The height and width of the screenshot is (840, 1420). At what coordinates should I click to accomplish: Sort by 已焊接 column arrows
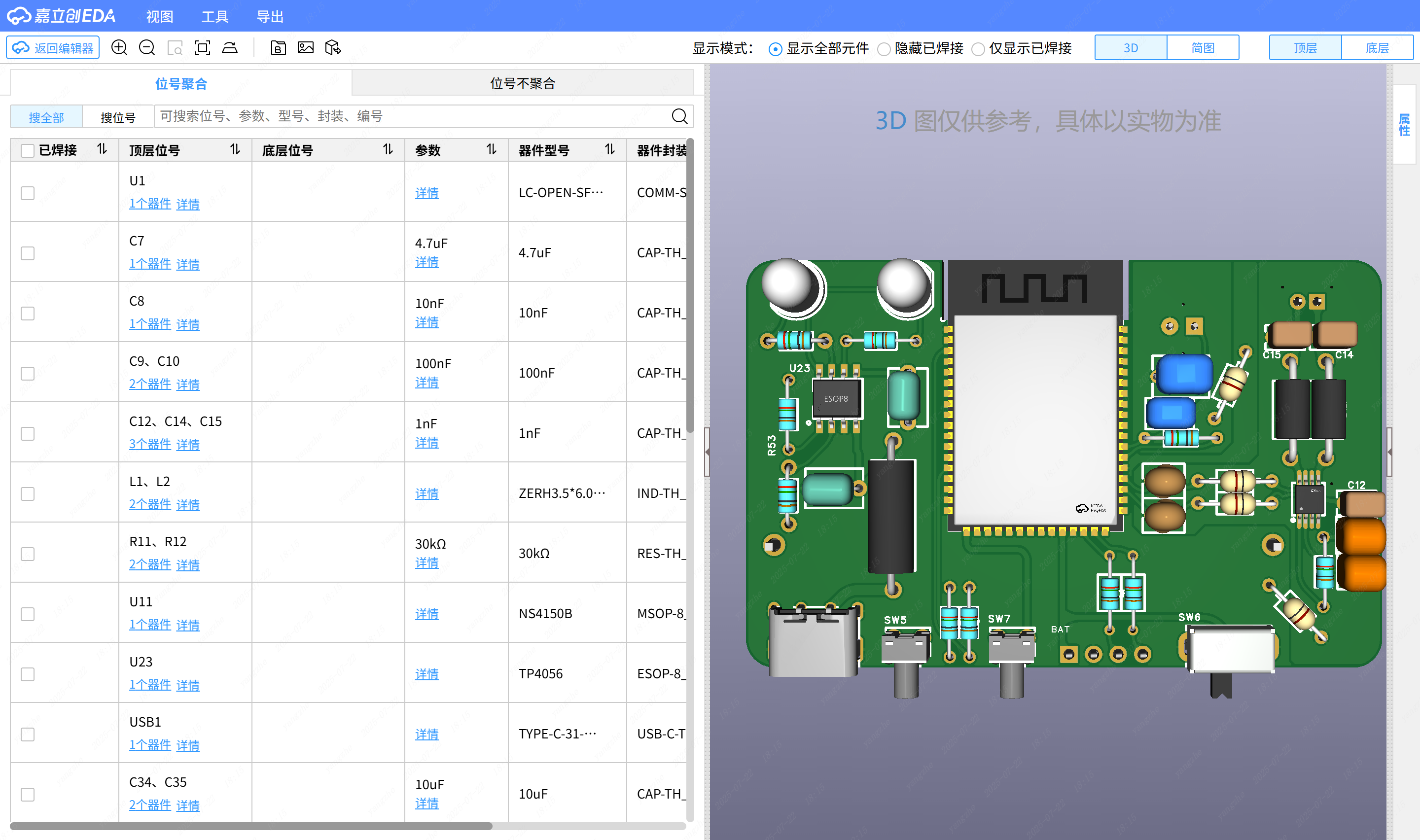coord(102,149)
